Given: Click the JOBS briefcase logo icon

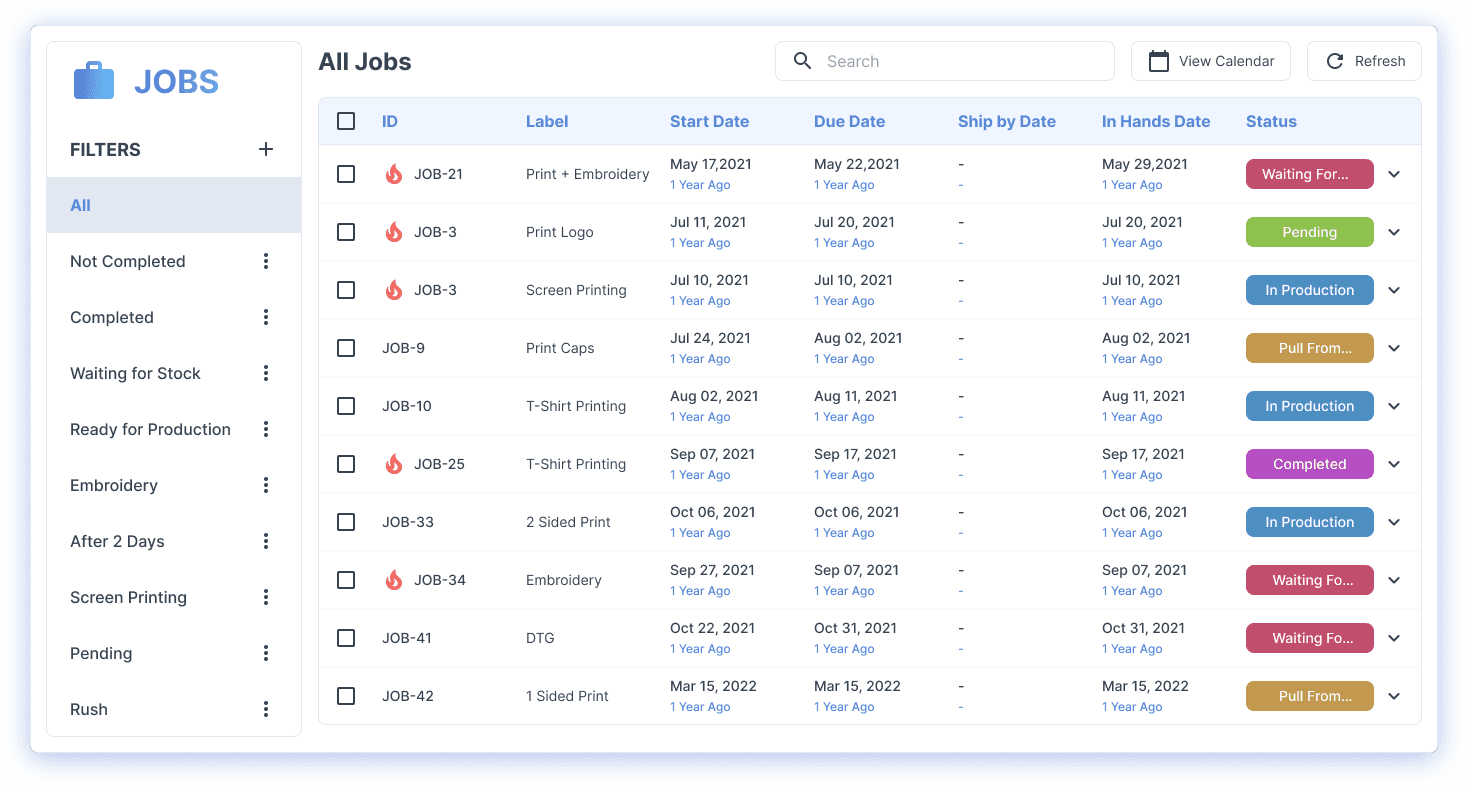Looking at the screenshot, I should [93, 80].
